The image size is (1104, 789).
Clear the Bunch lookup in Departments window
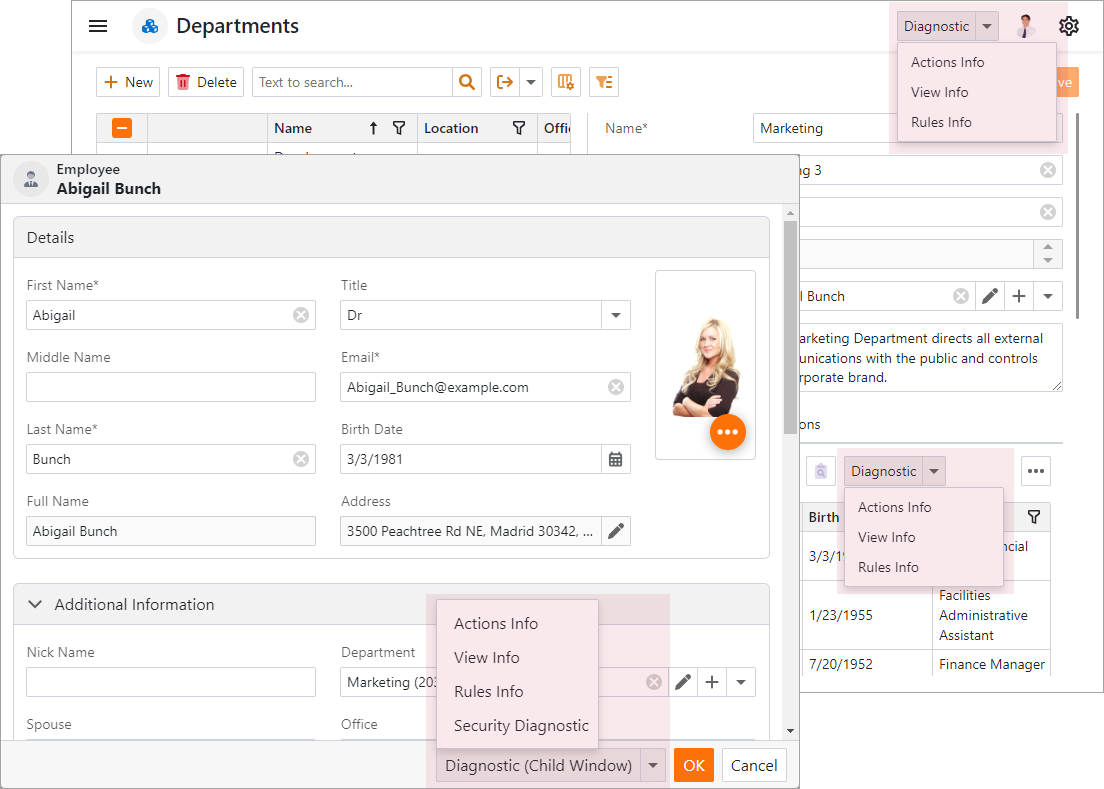click(960, 296)
